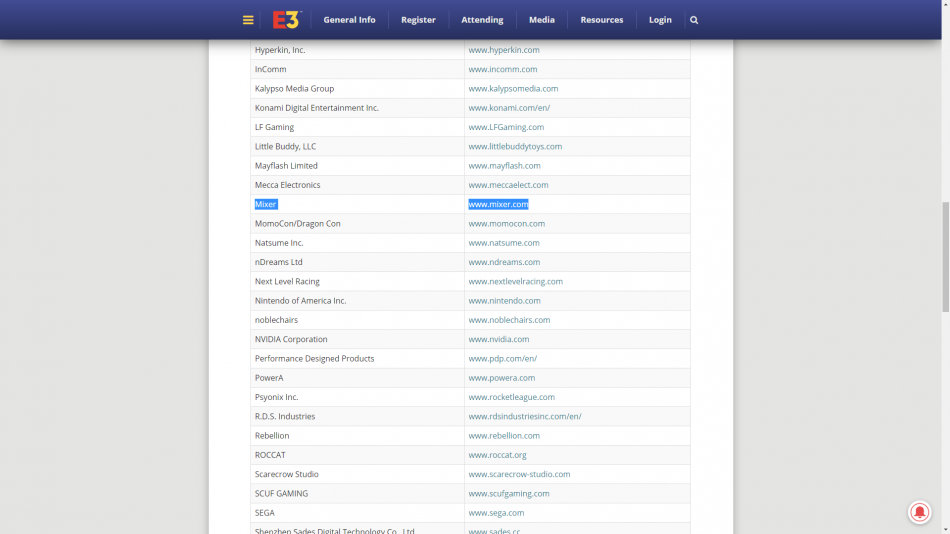Image resolution: width=950 pixels, height=534 pixels.
Task: Click the E3 logo
Action: point(287,20)
